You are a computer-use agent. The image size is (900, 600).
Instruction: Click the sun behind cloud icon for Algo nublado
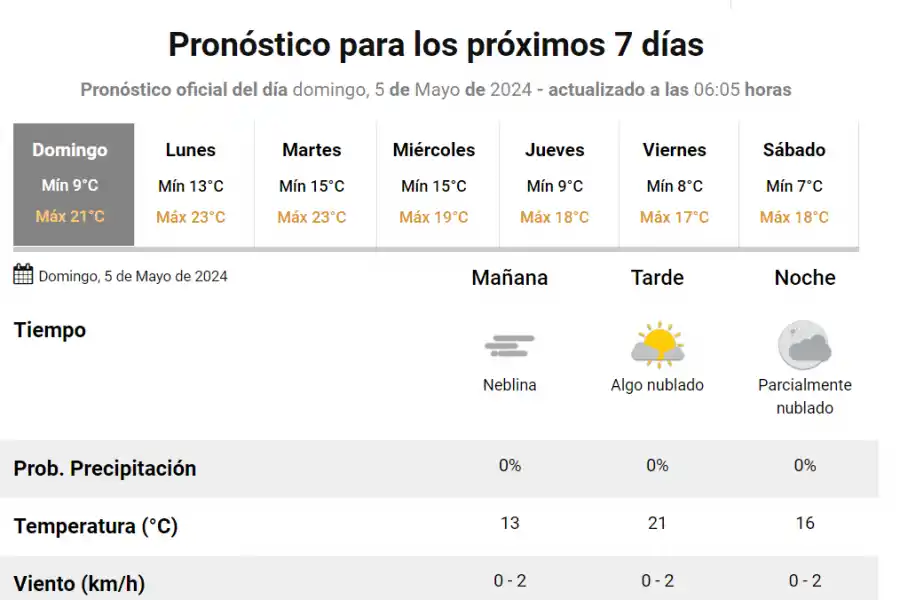click(657, 344)
